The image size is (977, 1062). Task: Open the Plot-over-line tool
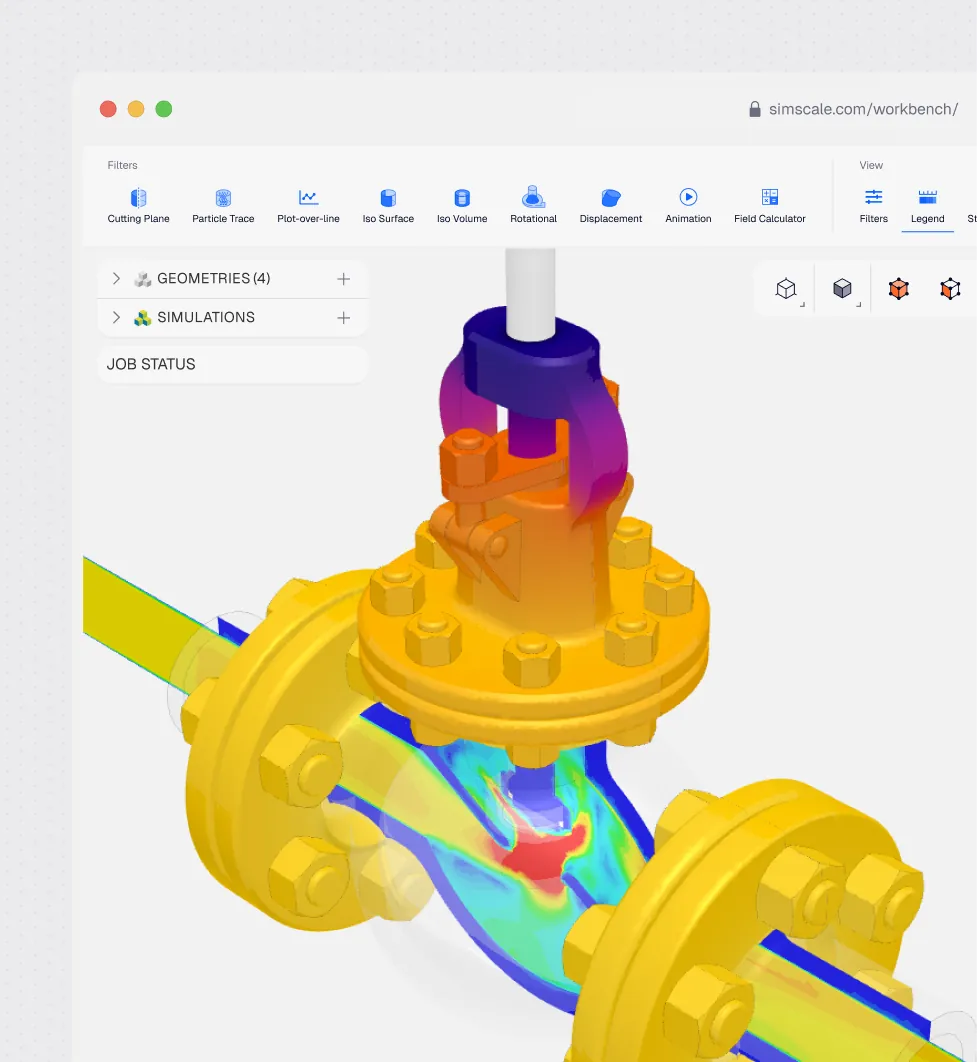[308, 206]
